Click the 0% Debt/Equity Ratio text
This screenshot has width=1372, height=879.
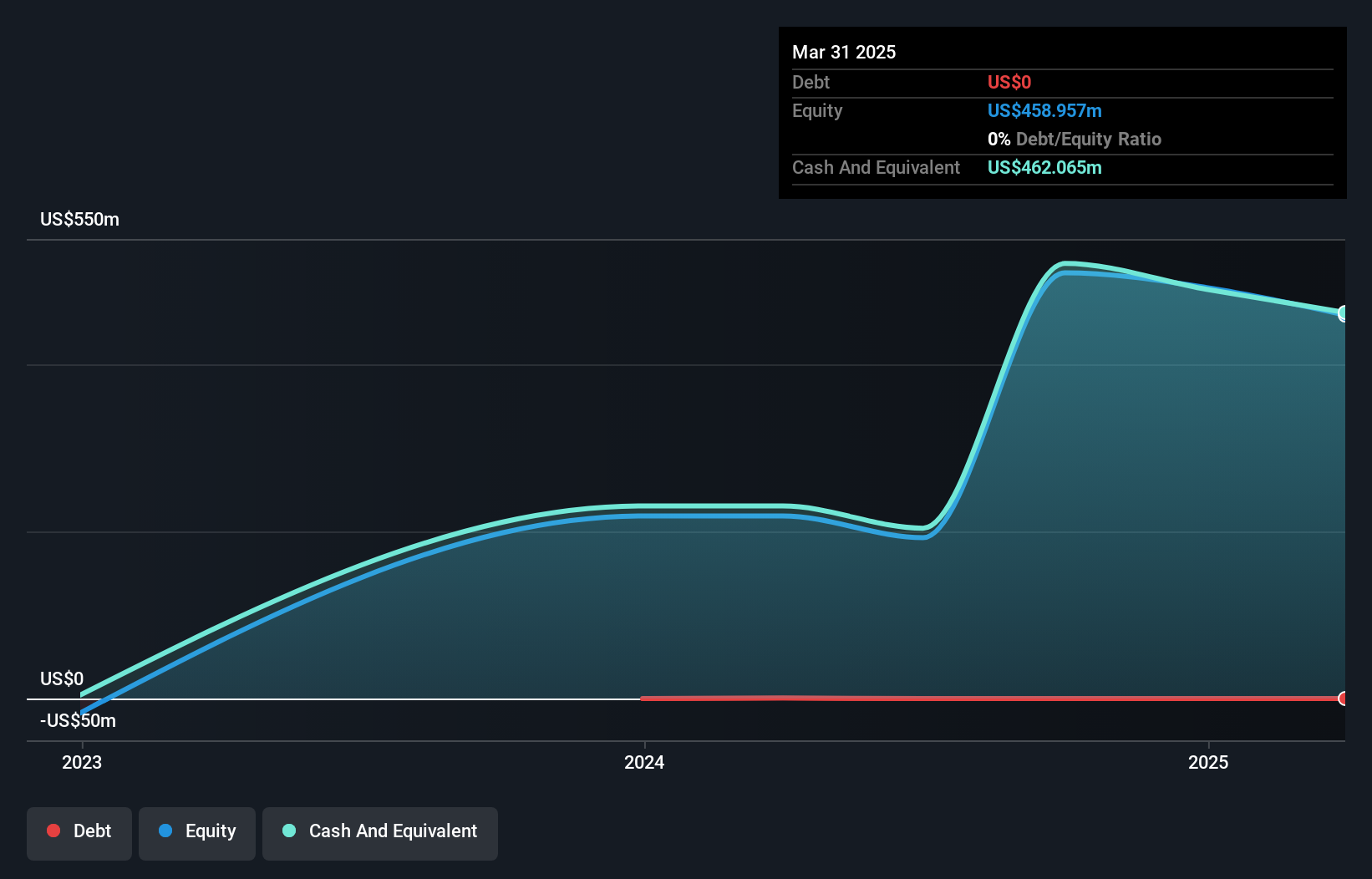coord(1075,139)
